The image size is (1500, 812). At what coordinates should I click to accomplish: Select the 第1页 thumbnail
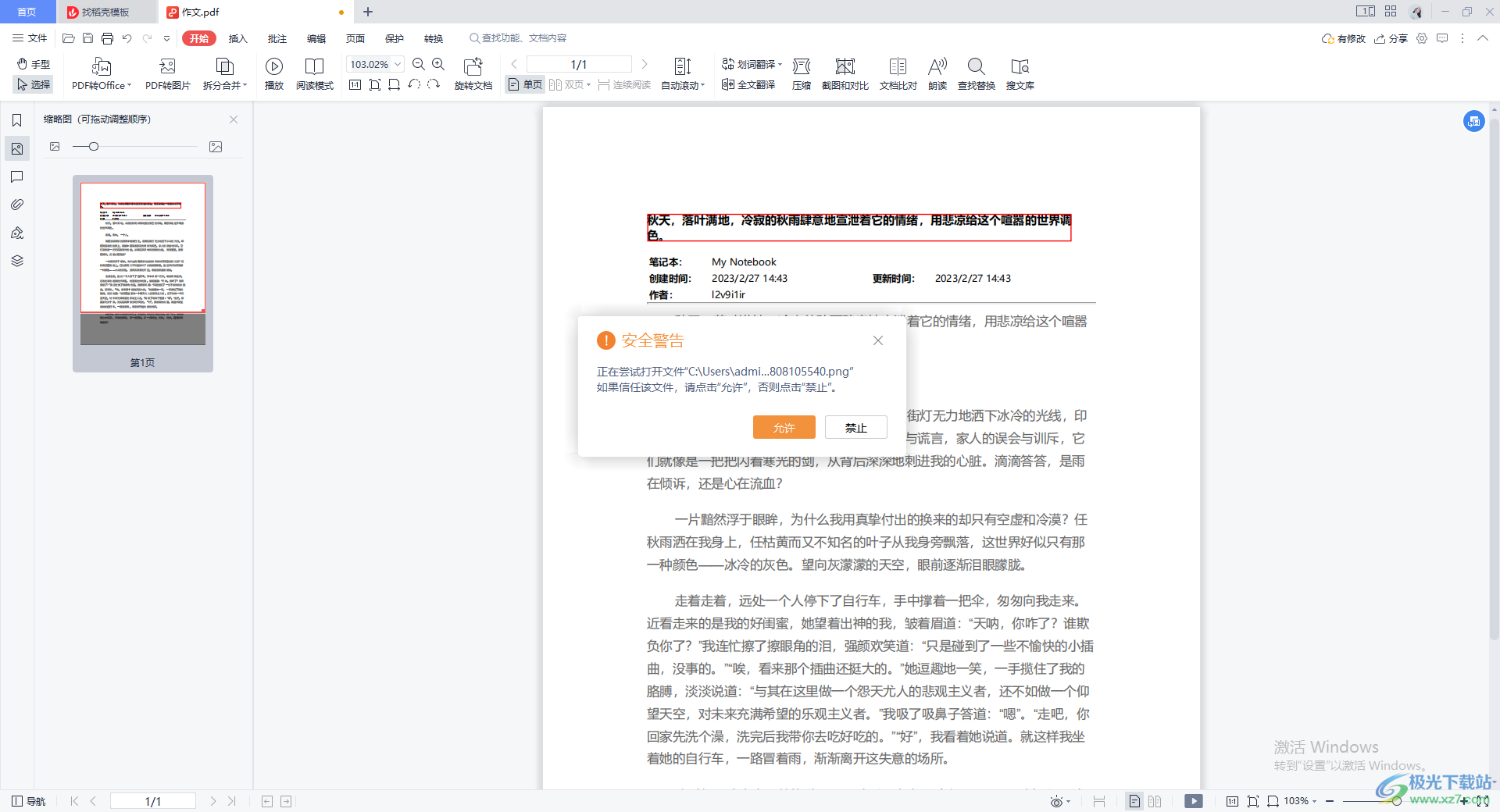[x=143, y=273]
